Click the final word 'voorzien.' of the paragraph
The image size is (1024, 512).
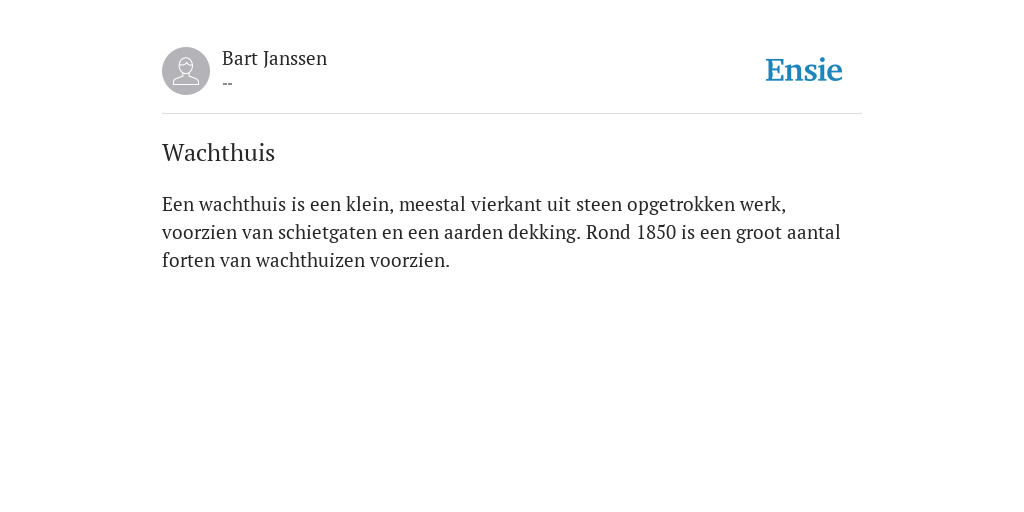[410, 261]
